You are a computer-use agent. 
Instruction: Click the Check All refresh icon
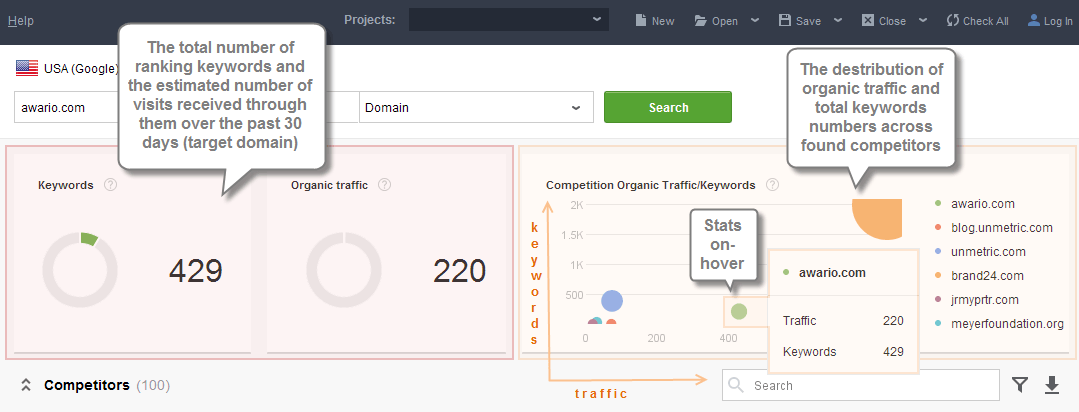pyautogui.click(x=952, y=20)
